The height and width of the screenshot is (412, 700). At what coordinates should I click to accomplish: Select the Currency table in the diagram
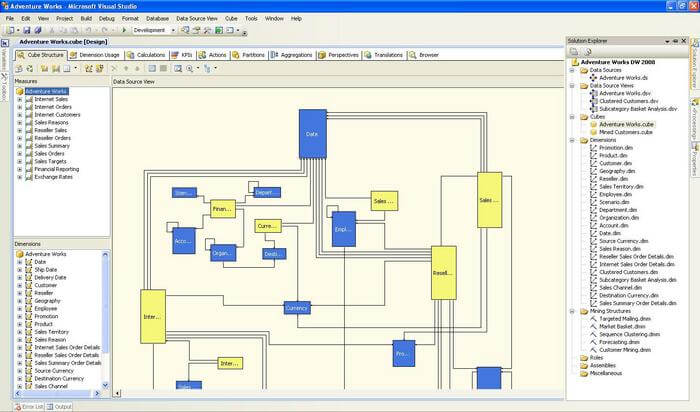click(x=297, y=308)
